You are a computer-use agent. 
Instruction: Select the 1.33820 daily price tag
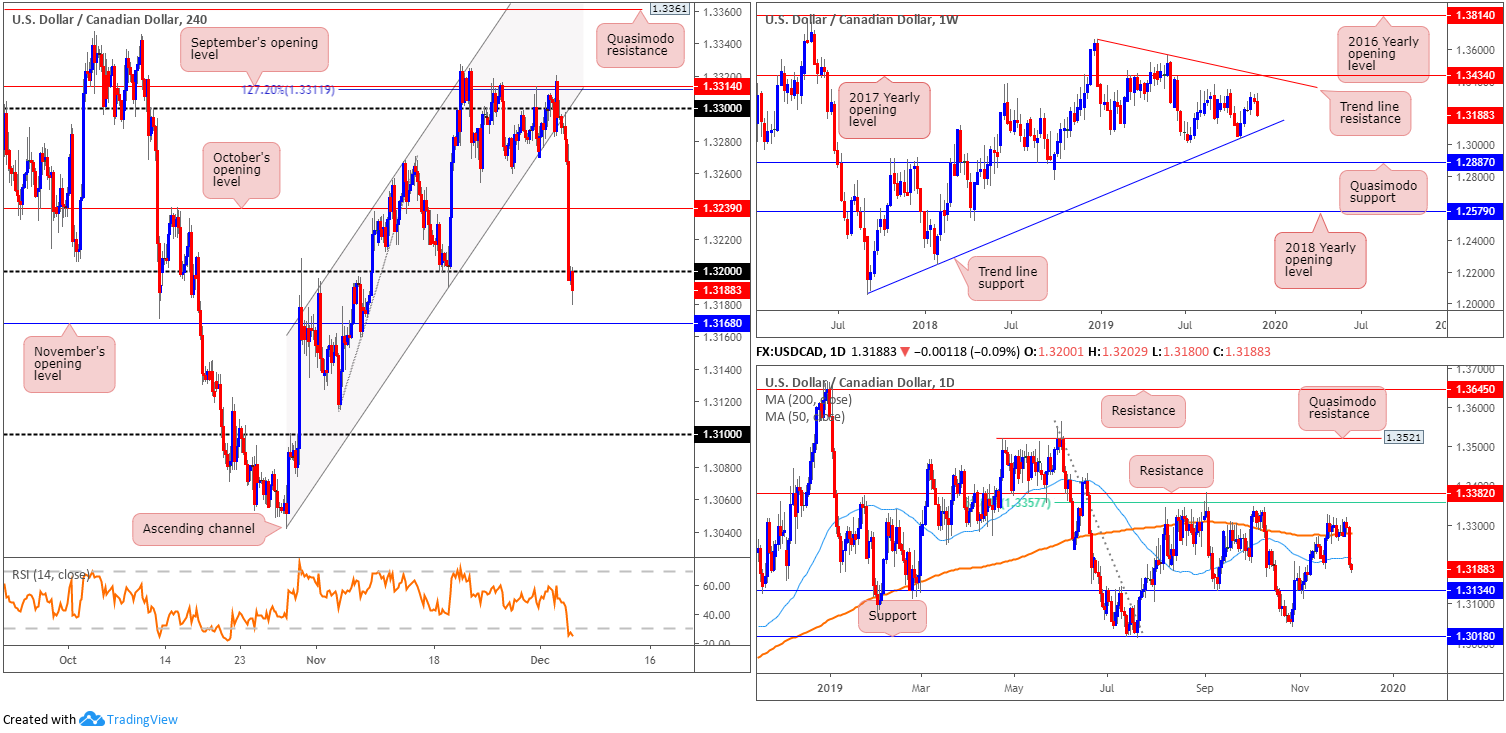(1476, 493)
